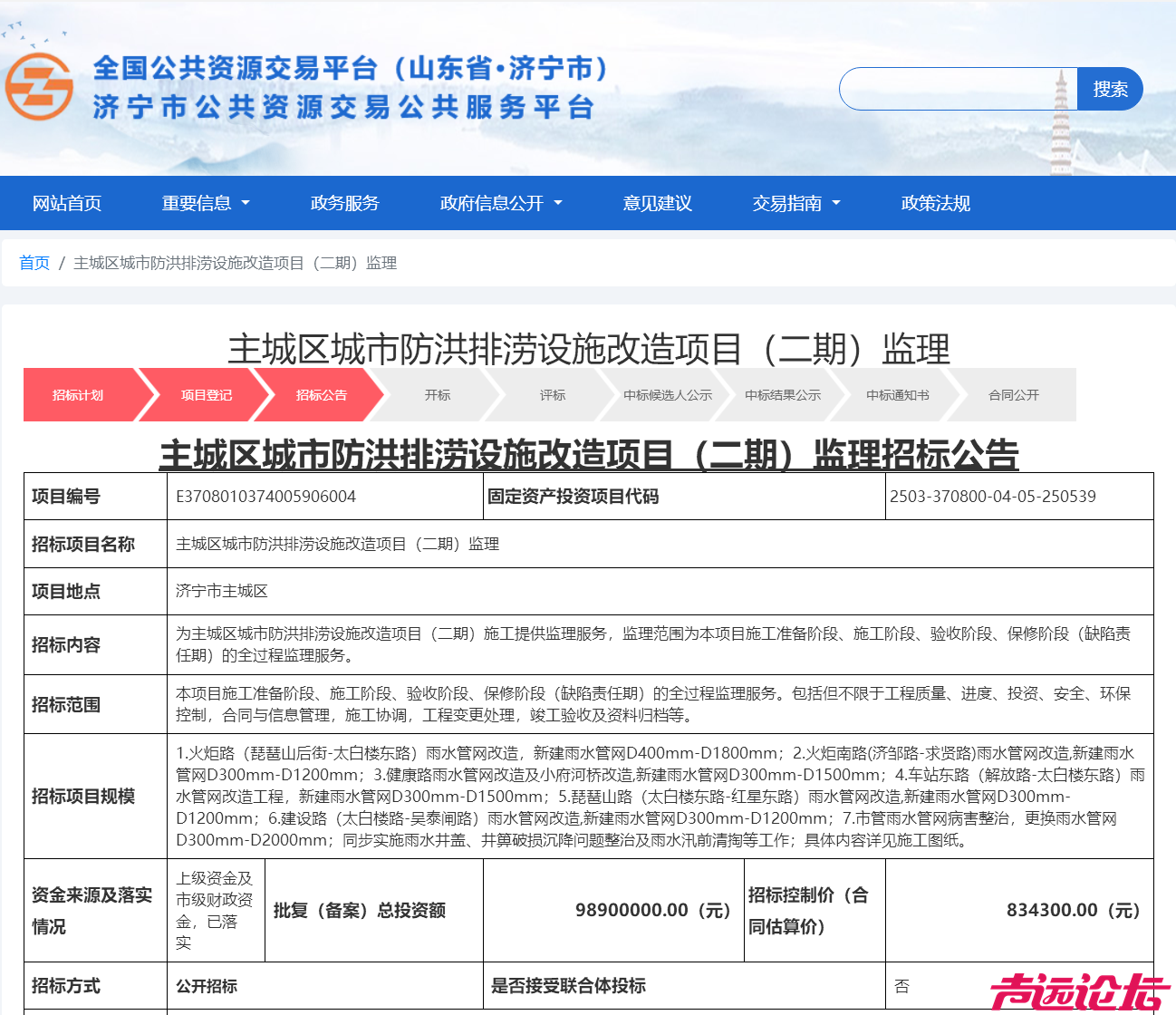Click the investment code 2503-370800-04-05-250539

point(993,497)
